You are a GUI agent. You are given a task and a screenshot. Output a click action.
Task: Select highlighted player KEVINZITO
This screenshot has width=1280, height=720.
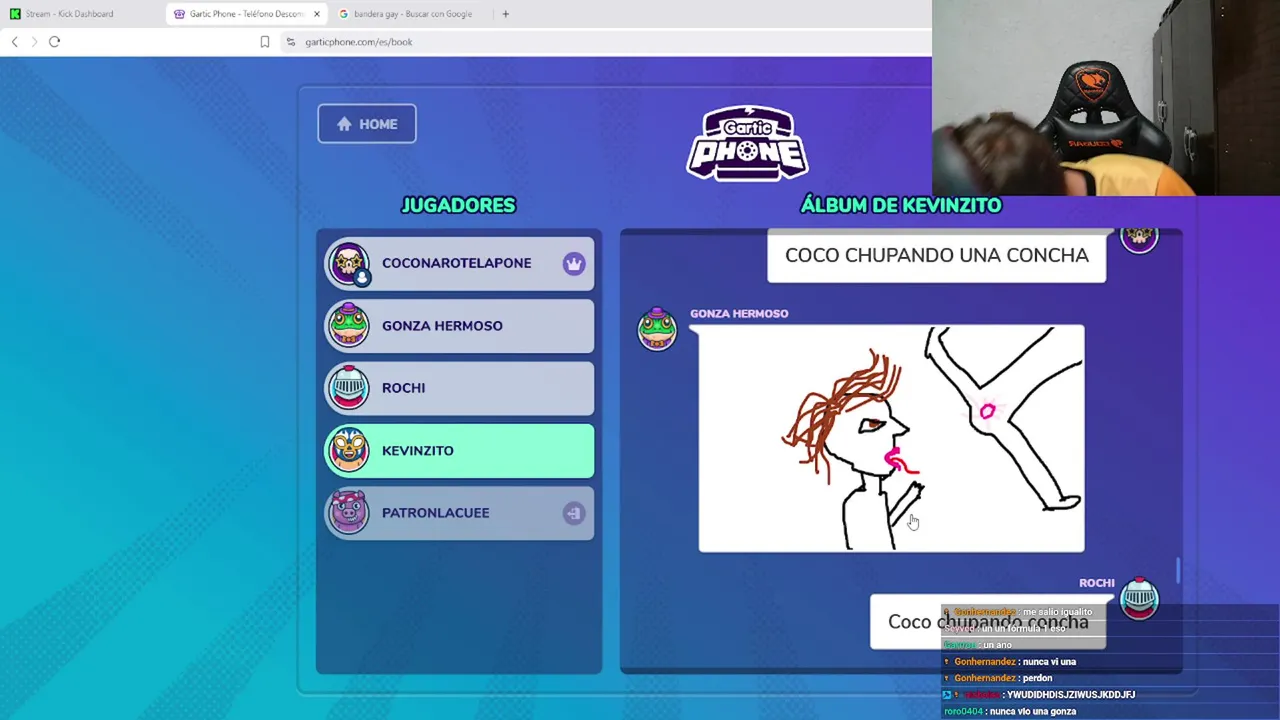tap(459, 451)
